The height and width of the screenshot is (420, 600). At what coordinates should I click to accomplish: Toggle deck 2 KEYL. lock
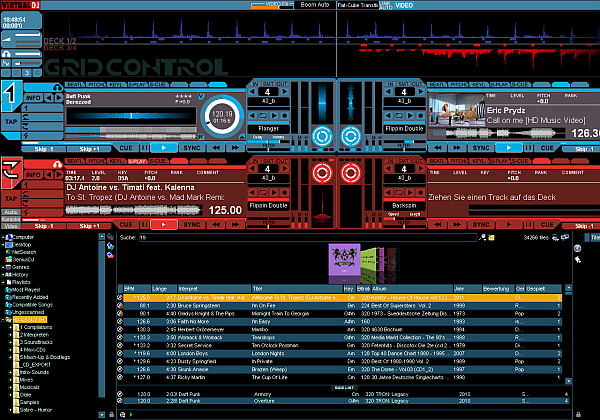(x=479, y=85)
